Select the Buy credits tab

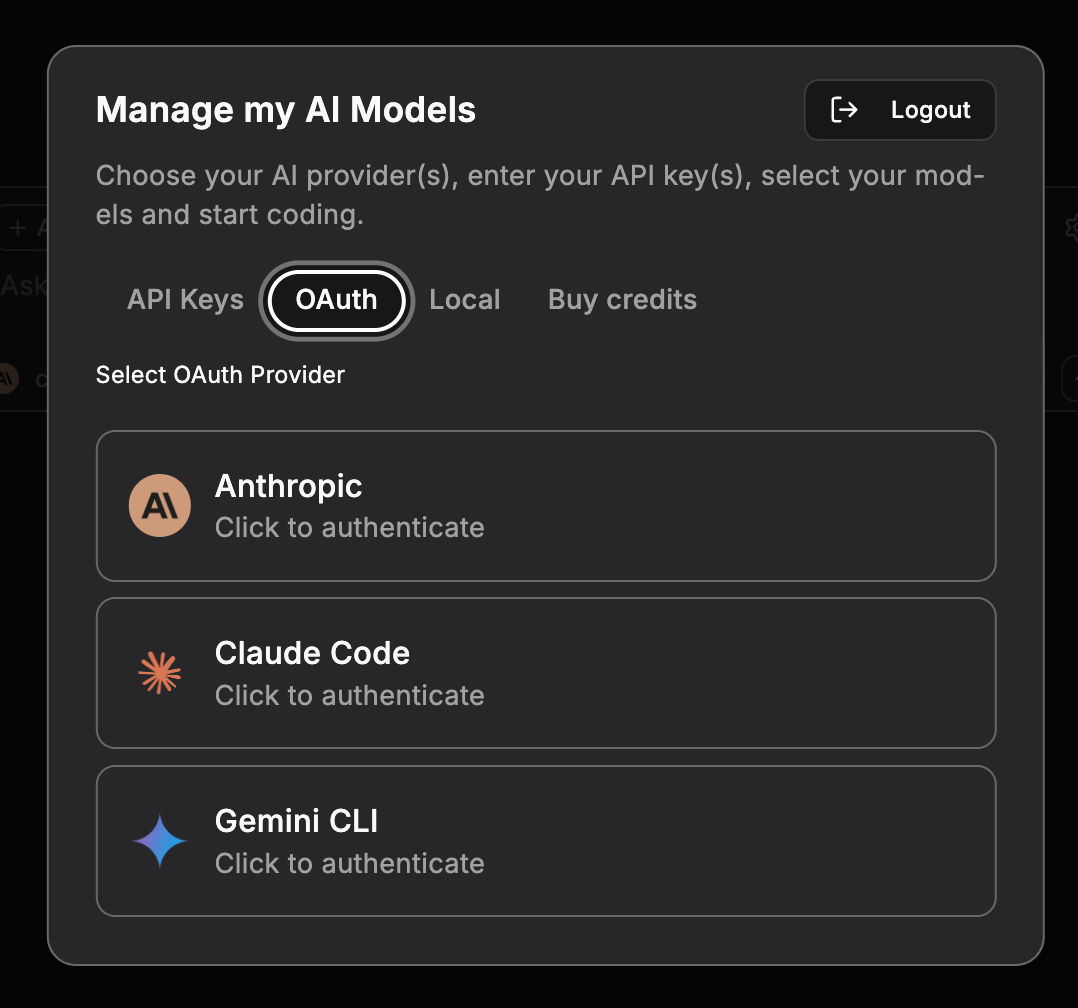tap(621, 299)
